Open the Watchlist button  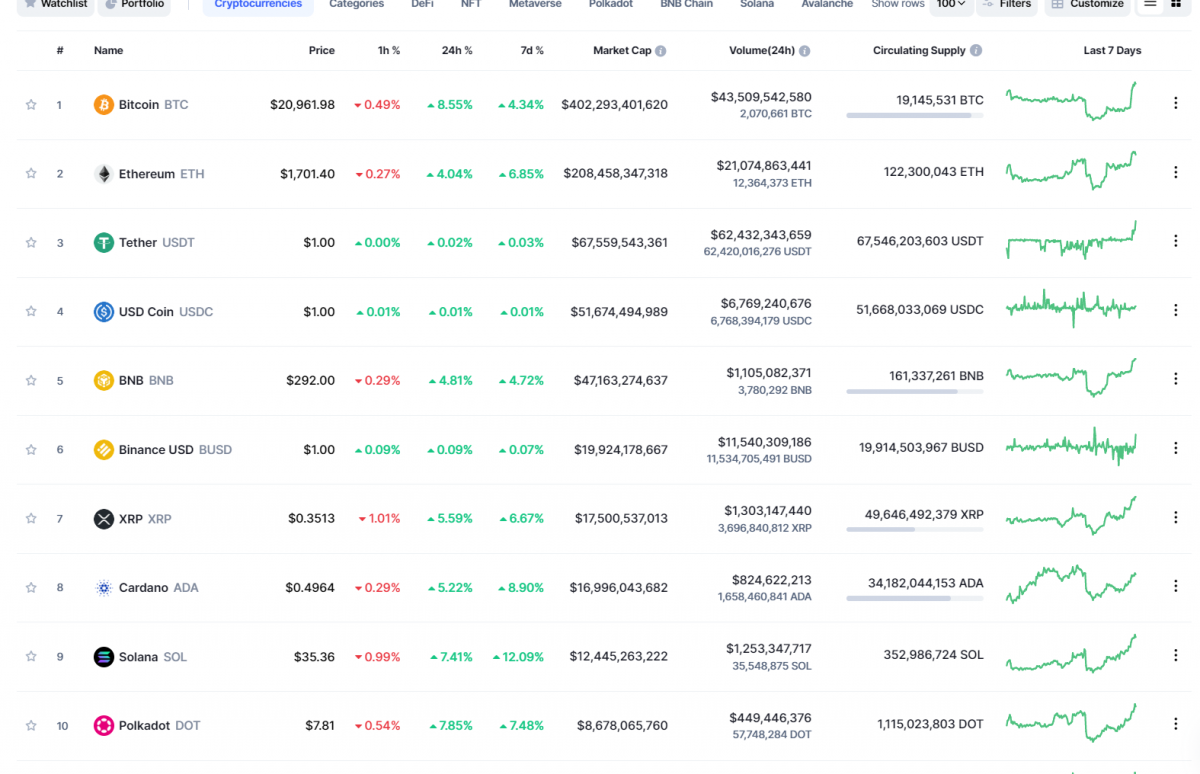[x=56, y=5]
